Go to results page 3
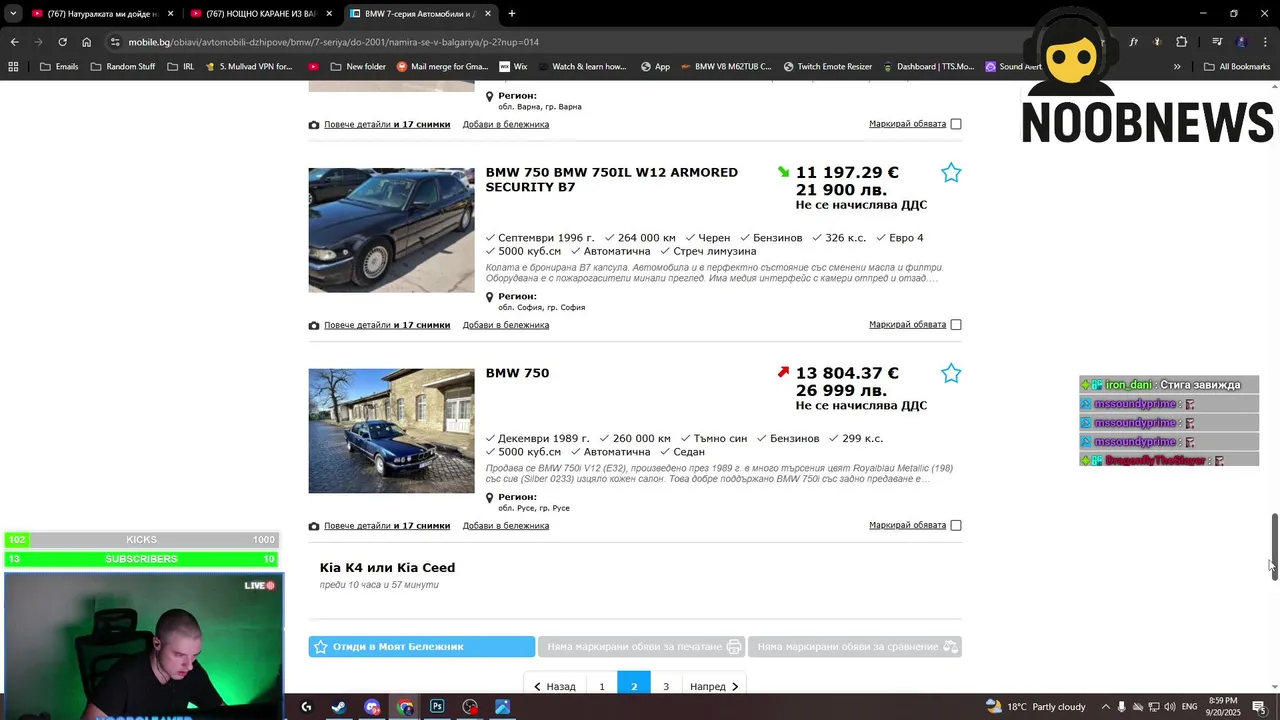The width and height of the screenshot is (1280, 720). [x=666, y=686]
